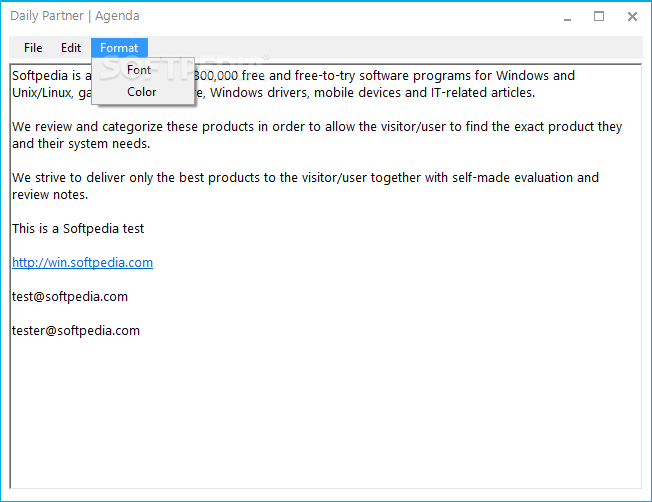
Task: Open the Edit menu
Action: click(x=71, y=48)
